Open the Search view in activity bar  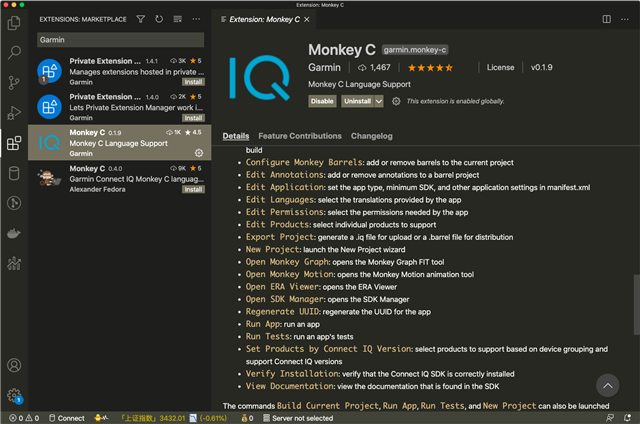click(14, 53)
